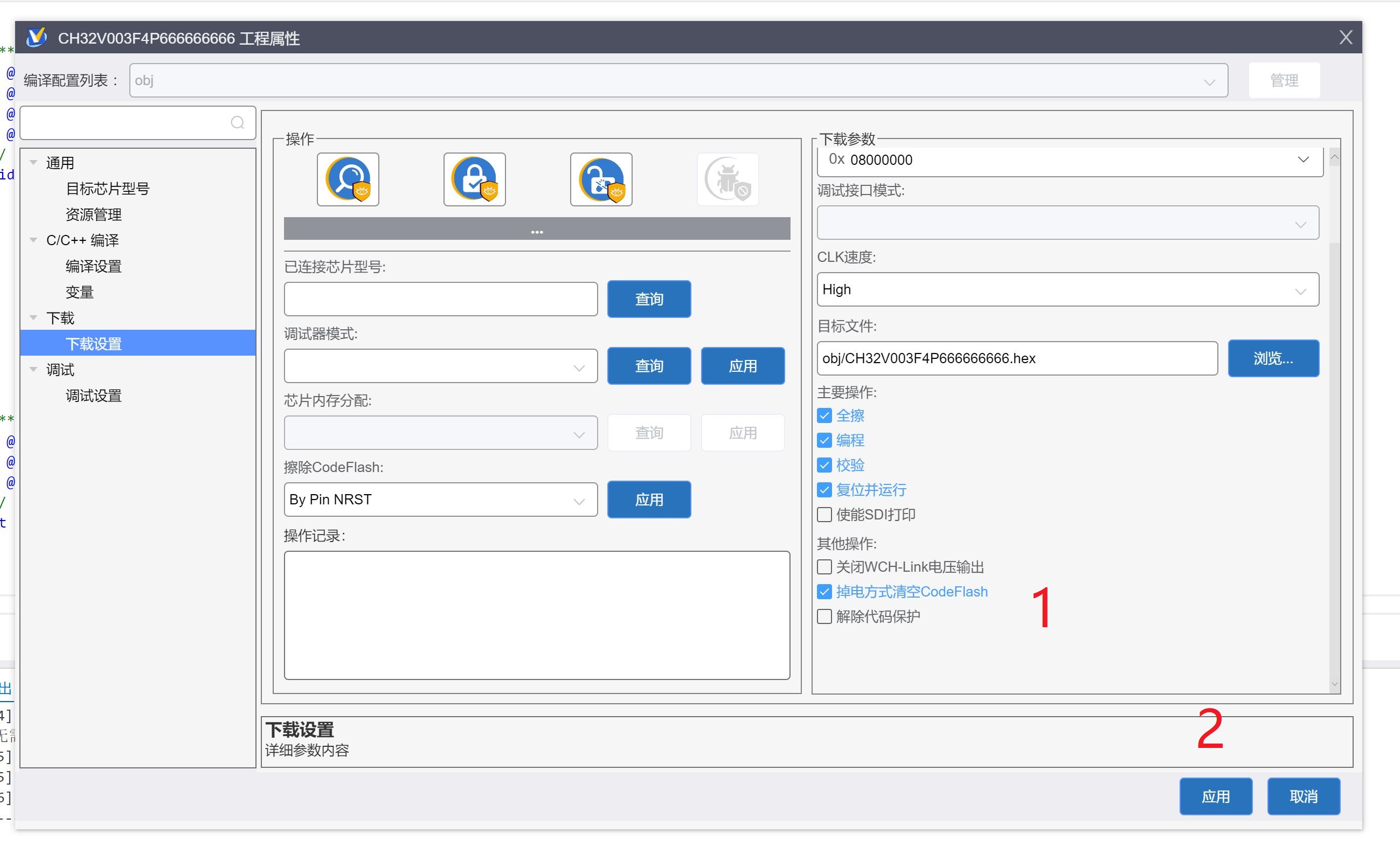Toggle 掉电方式清空CodeFlash checkbox
The height and width of the screenshot is (853, 1400).
(824, 592)
